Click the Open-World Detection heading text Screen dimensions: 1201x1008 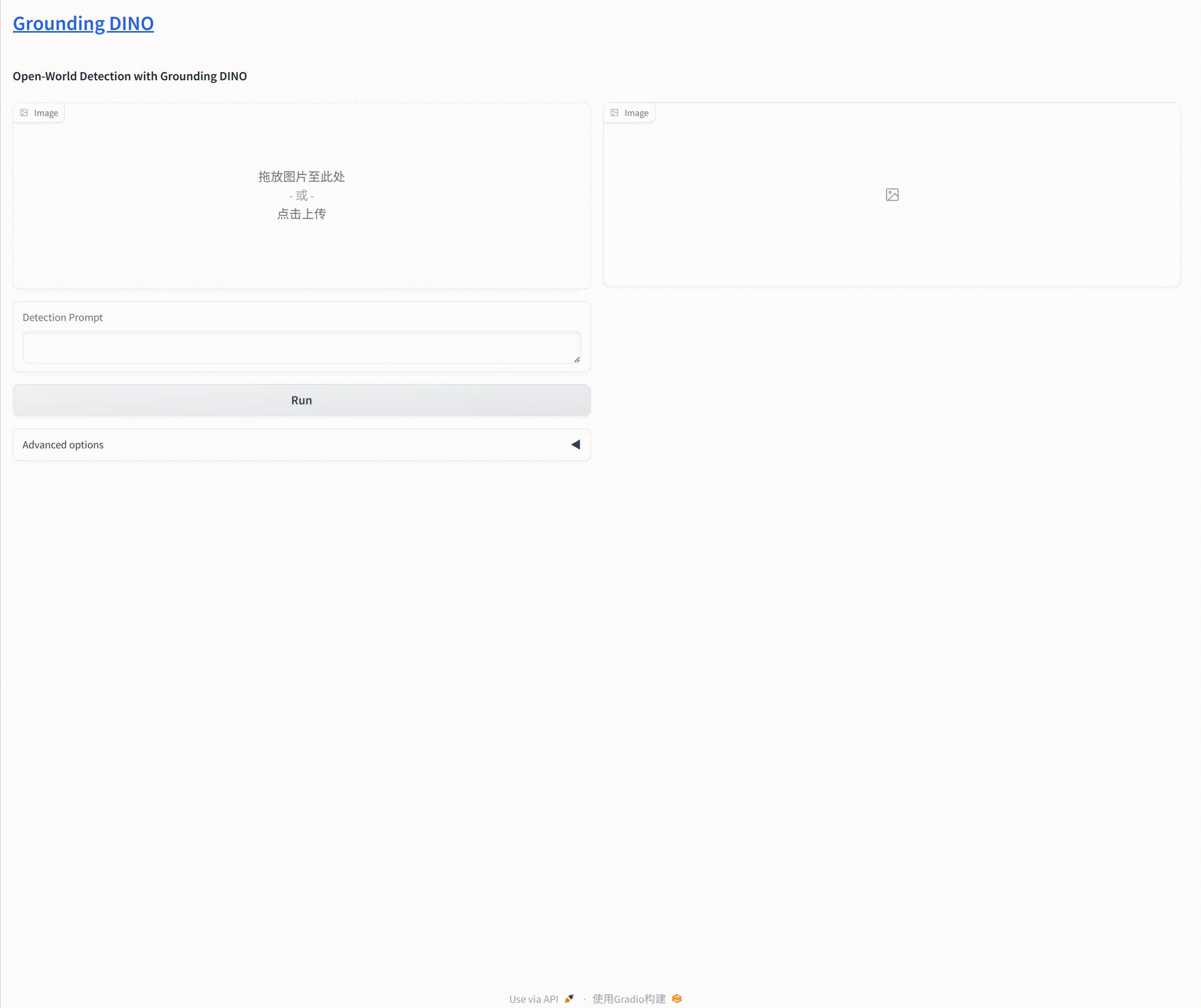130,76
